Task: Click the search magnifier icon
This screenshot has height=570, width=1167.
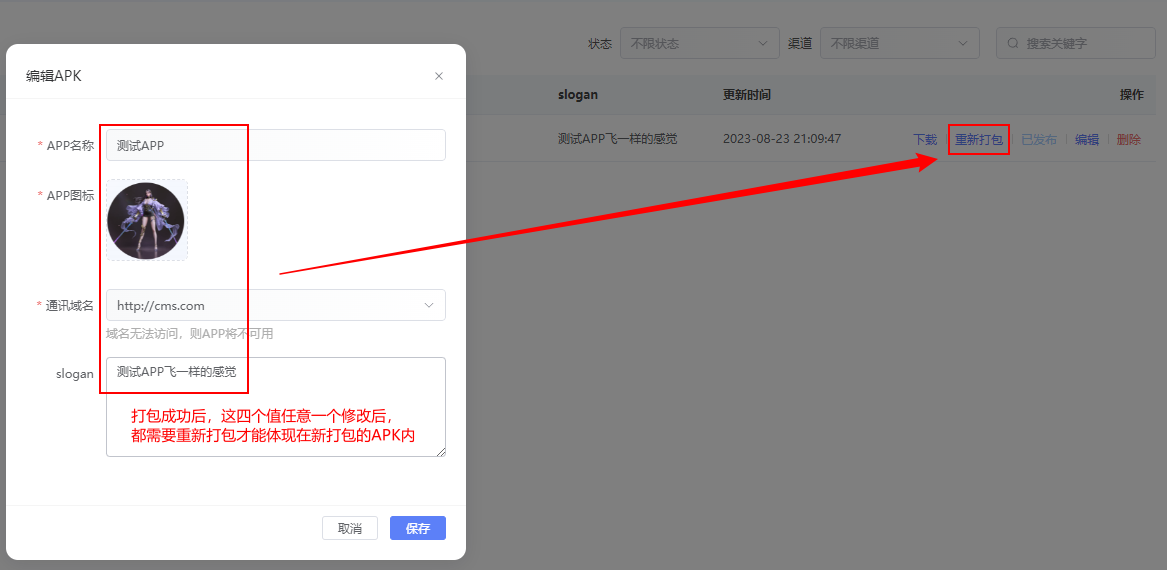Action: point(1013,43)
